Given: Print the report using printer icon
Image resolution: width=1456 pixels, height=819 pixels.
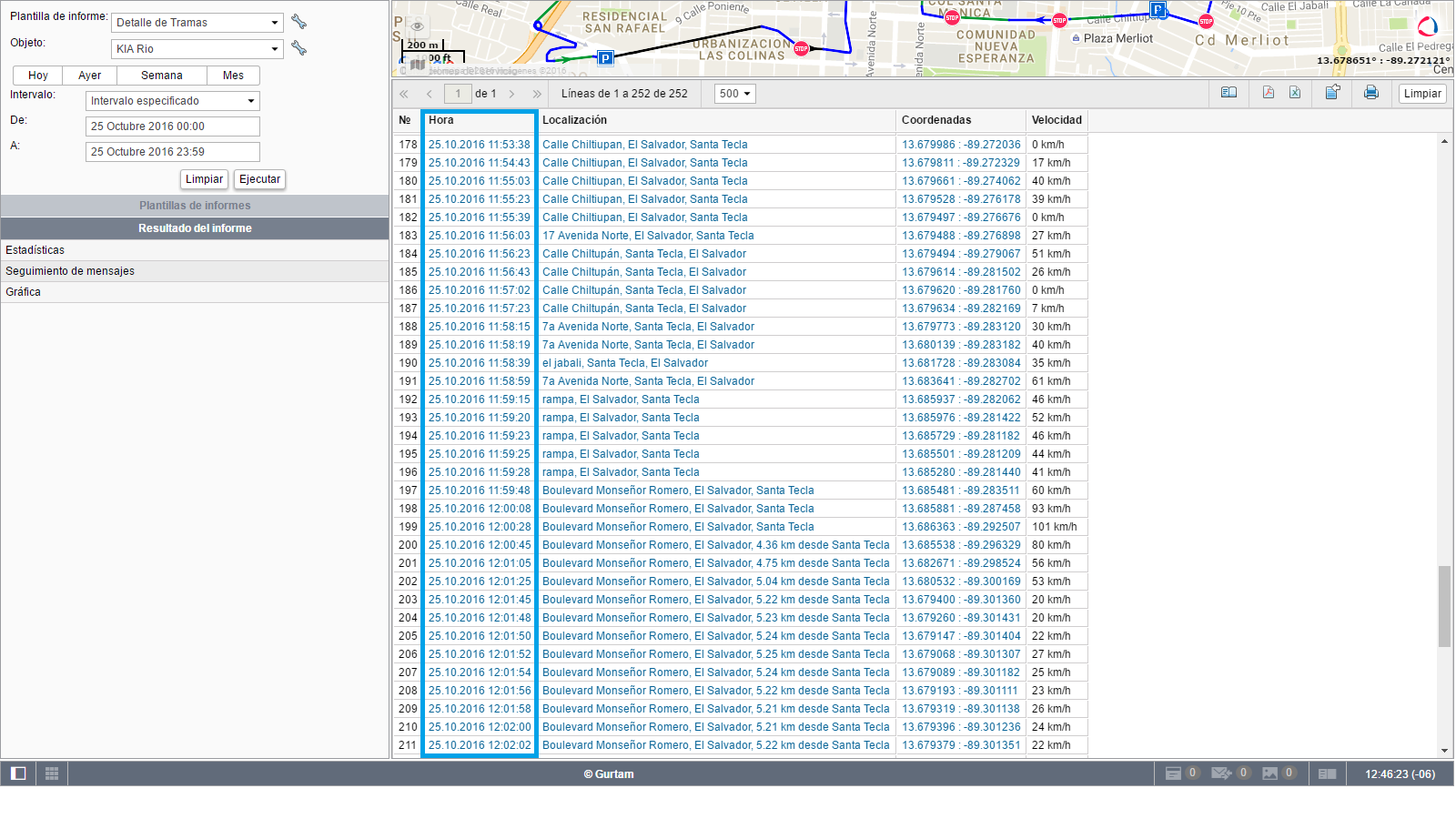Looking at the screenshot, I should pyautogui.click(x=1371, y=93).
